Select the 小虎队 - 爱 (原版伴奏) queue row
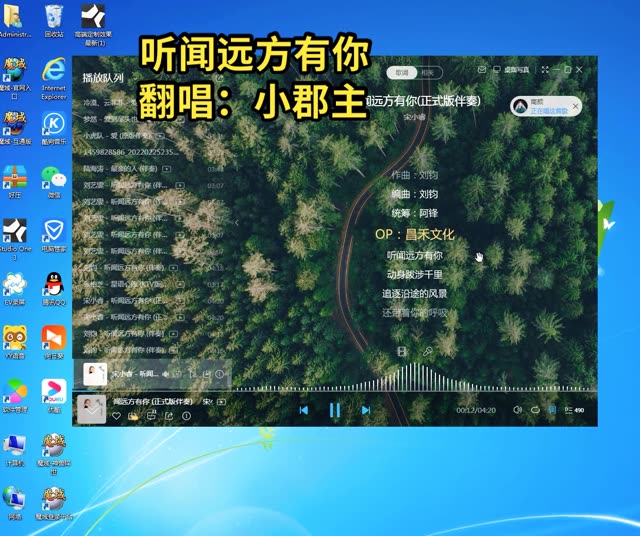The image size is (640, 536). point(153,136)
